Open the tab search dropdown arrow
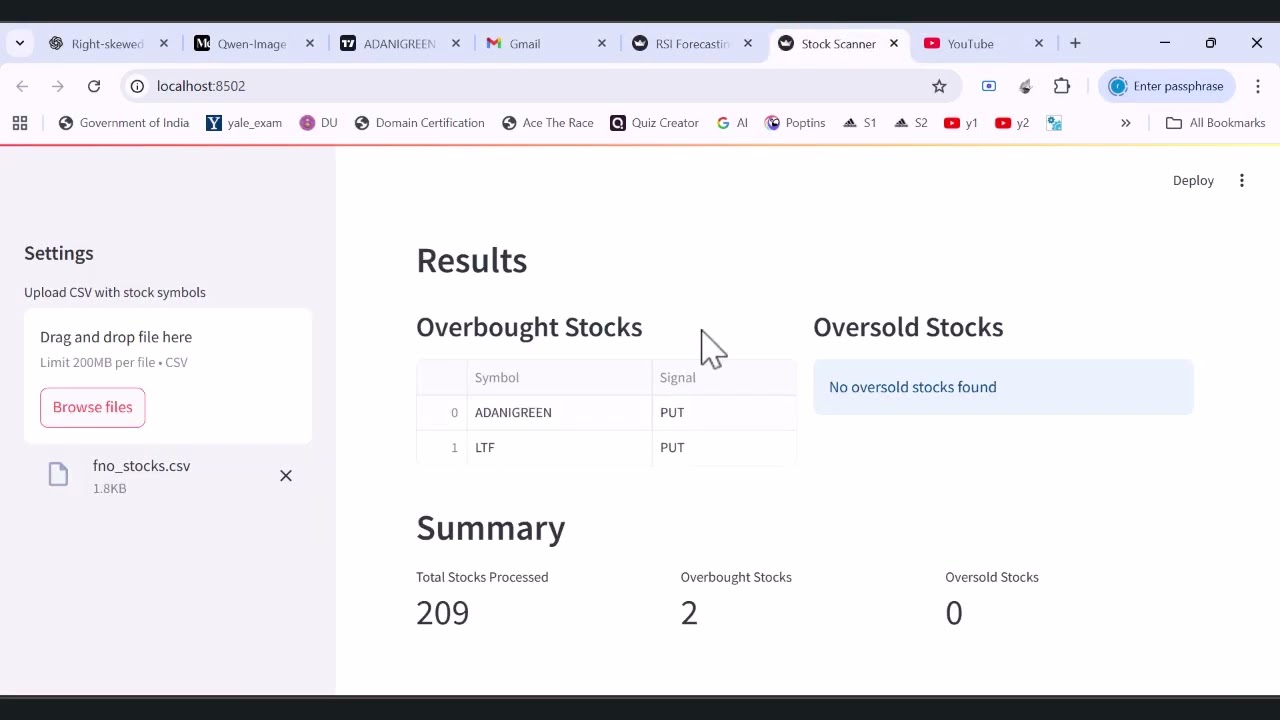Image resolution: width=1280 pixels, height=720 pixels. coord(20,44)
